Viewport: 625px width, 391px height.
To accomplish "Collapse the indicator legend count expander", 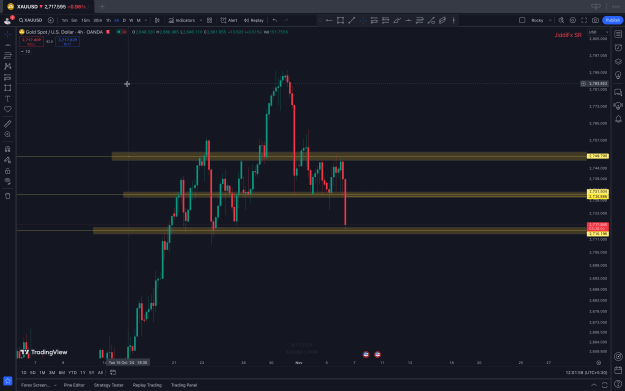I will [25, 51].
